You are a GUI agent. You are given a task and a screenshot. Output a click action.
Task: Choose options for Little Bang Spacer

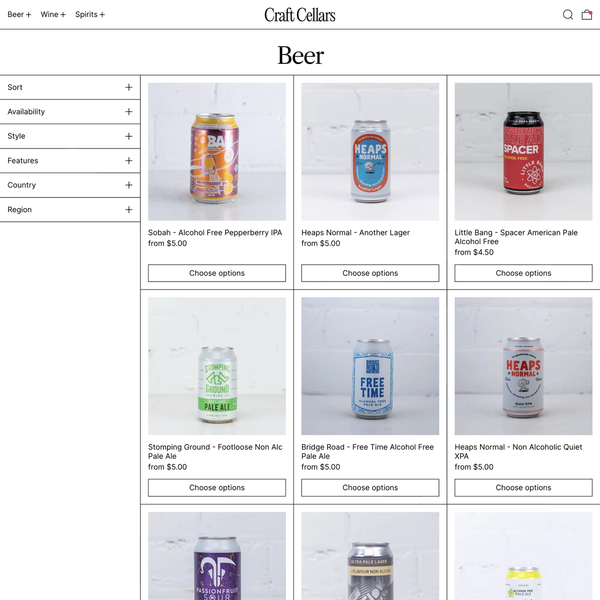coord(523,273)
